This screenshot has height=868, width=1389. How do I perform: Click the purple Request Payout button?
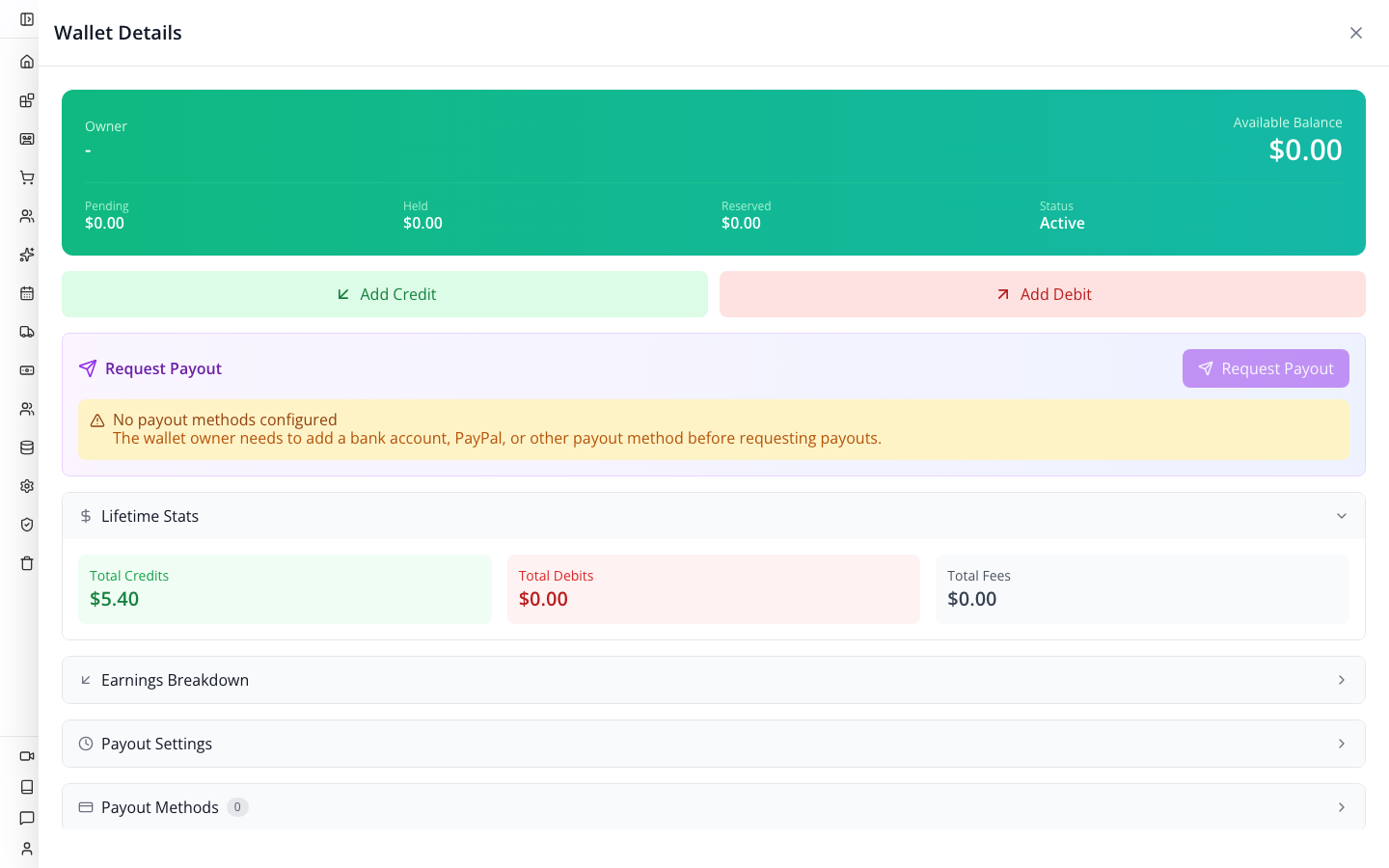coord(1266,368)
